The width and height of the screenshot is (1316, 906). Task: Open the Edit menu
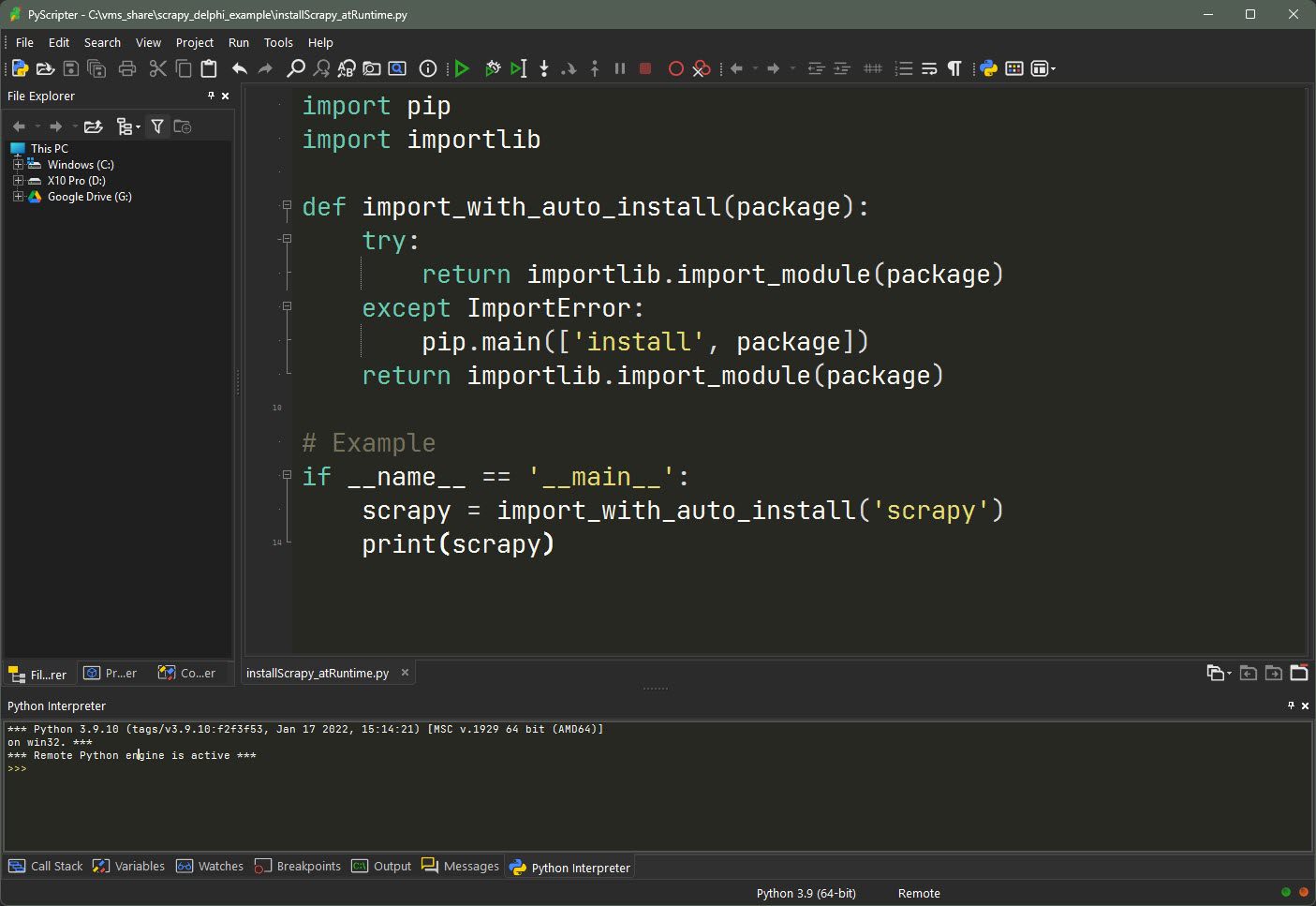(x=59, y=42)
